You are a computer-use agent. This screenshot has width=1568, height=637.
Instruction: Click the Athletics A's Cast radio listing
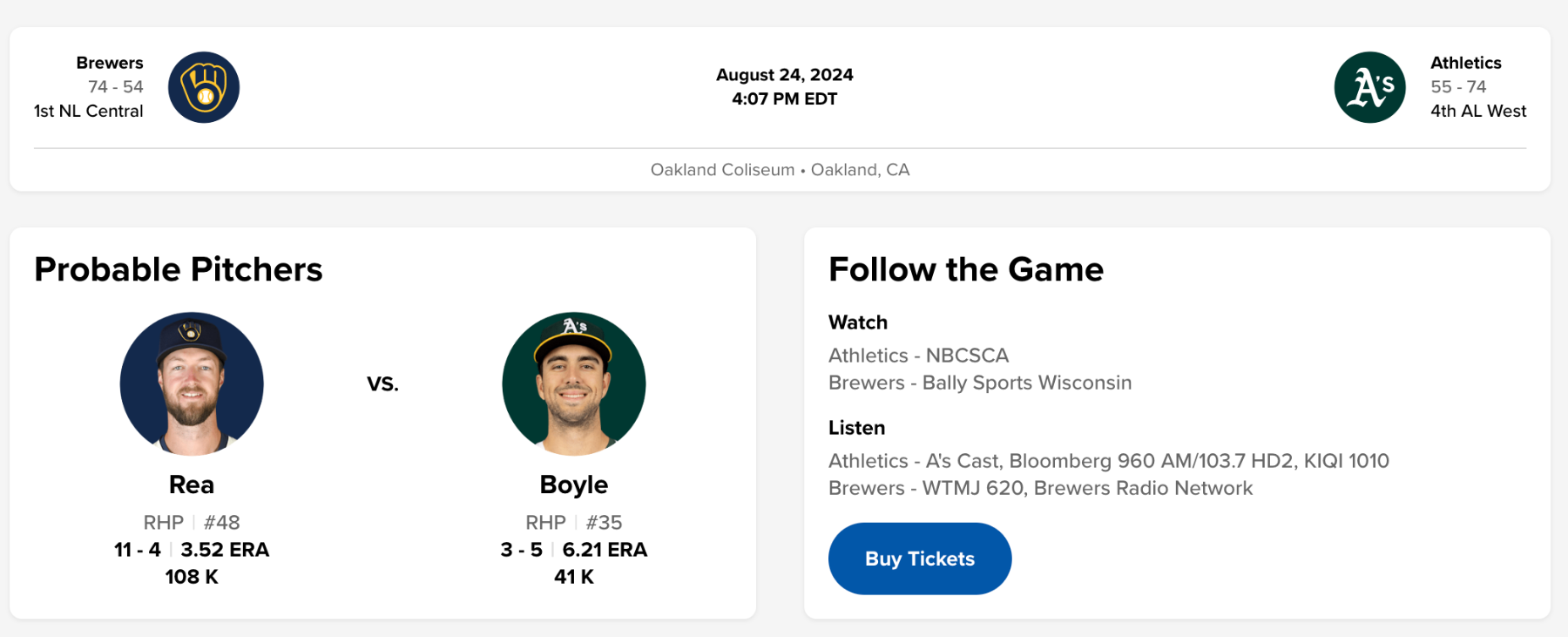pos(1108,461)
